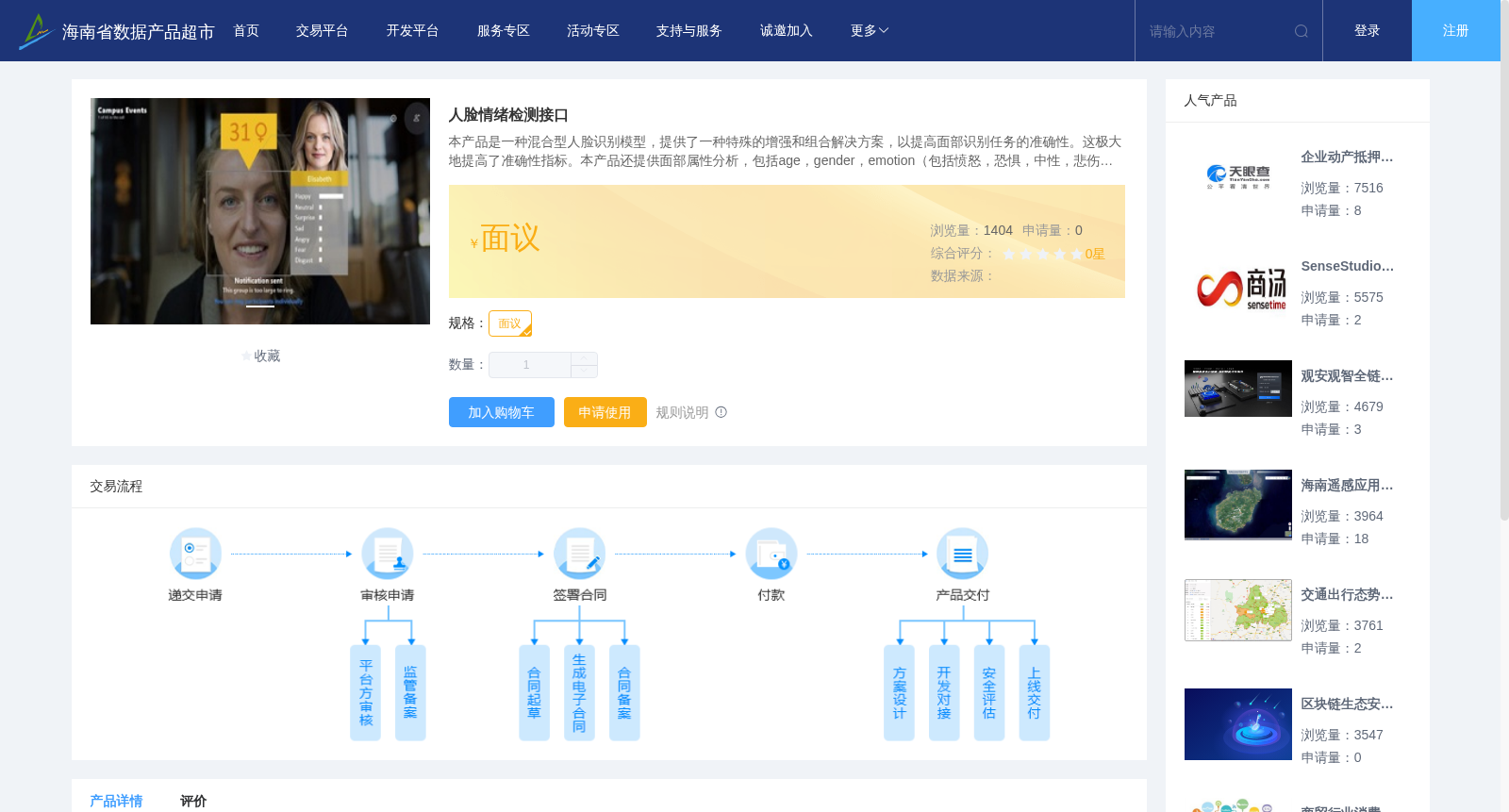1509x812 pixels.
Task: Click the image carousel indicator bar
Action: click(260, 307)
